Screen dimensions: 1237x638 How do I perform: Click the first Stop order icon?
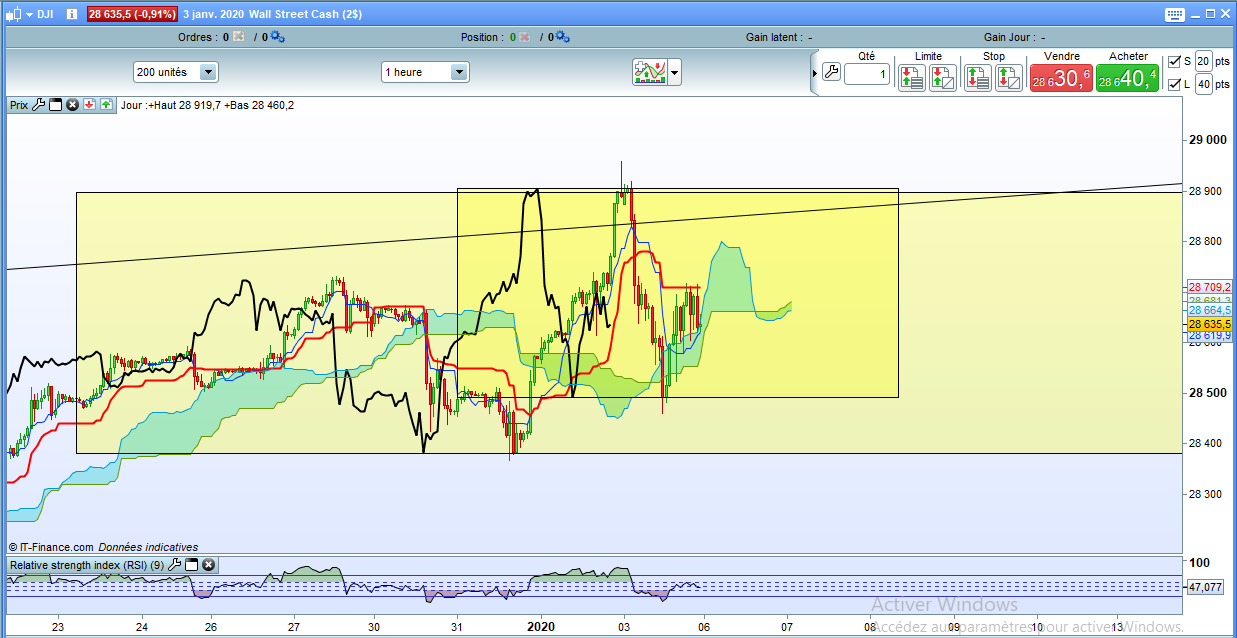point(978,77)
